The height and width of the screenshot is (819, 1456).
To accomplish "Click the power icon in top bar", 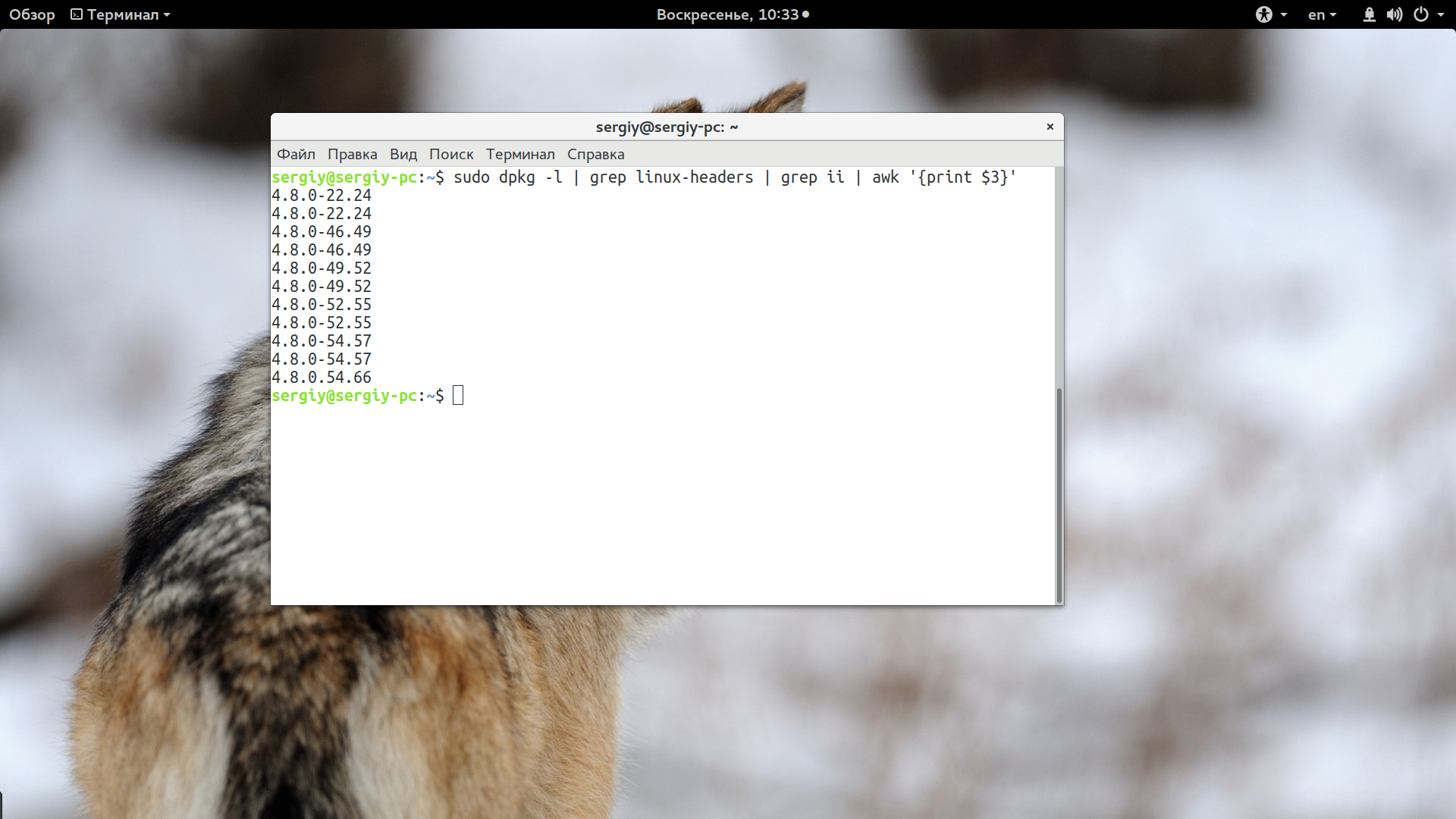I will (x=1421, y=14).
